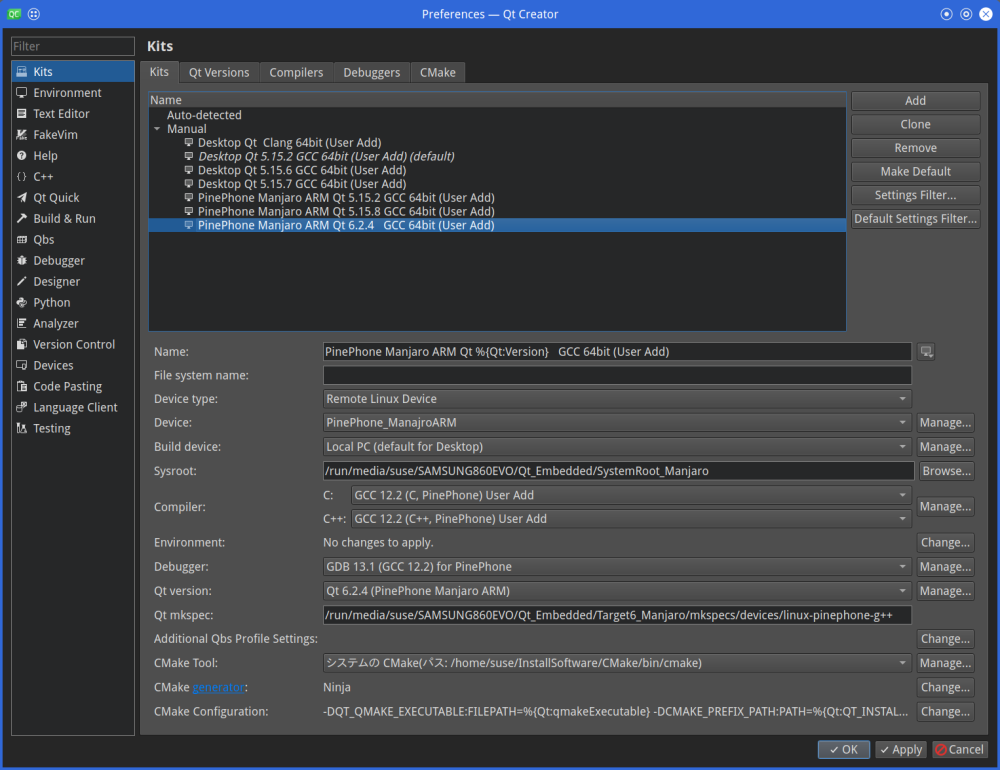Open Build & Run hammer icon
The height and width of the screenshot is (770, 1000).
[x=22, y=218]
